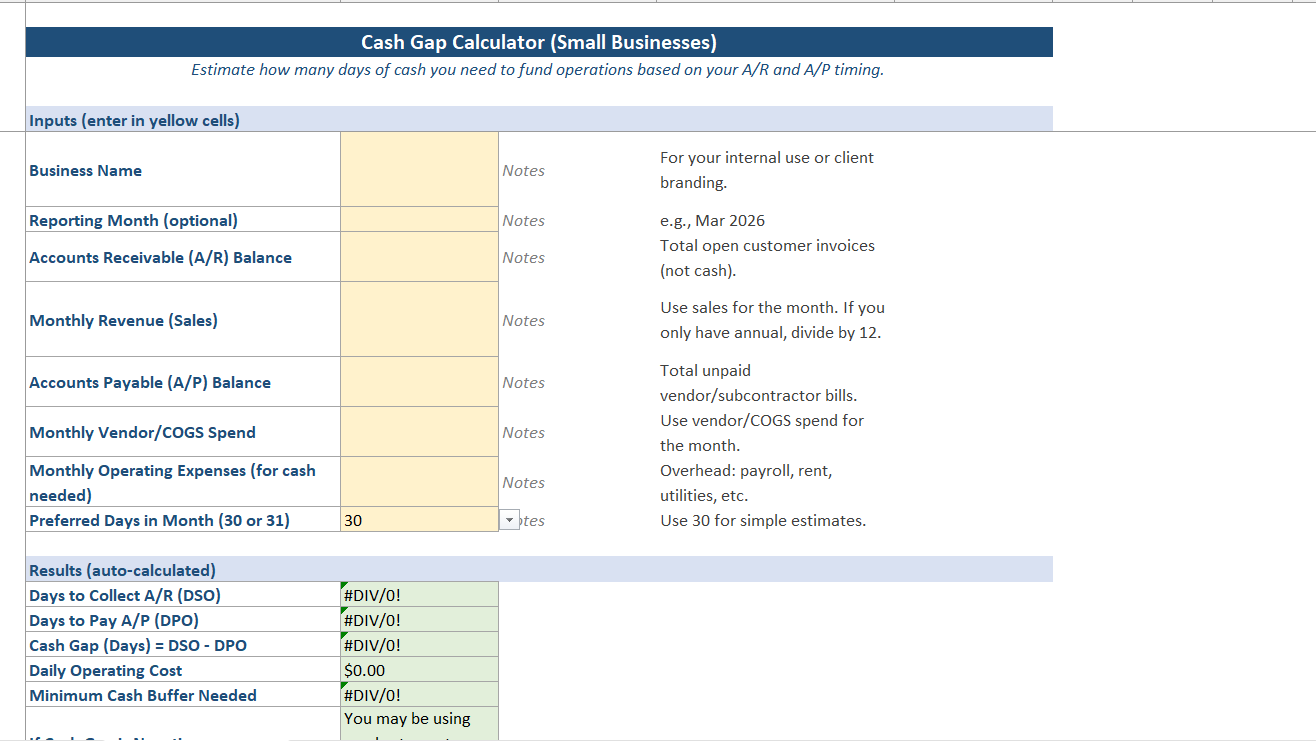Select the 'Minimum Cash Buffer Needed' label cell

click(x=183, y=695)
